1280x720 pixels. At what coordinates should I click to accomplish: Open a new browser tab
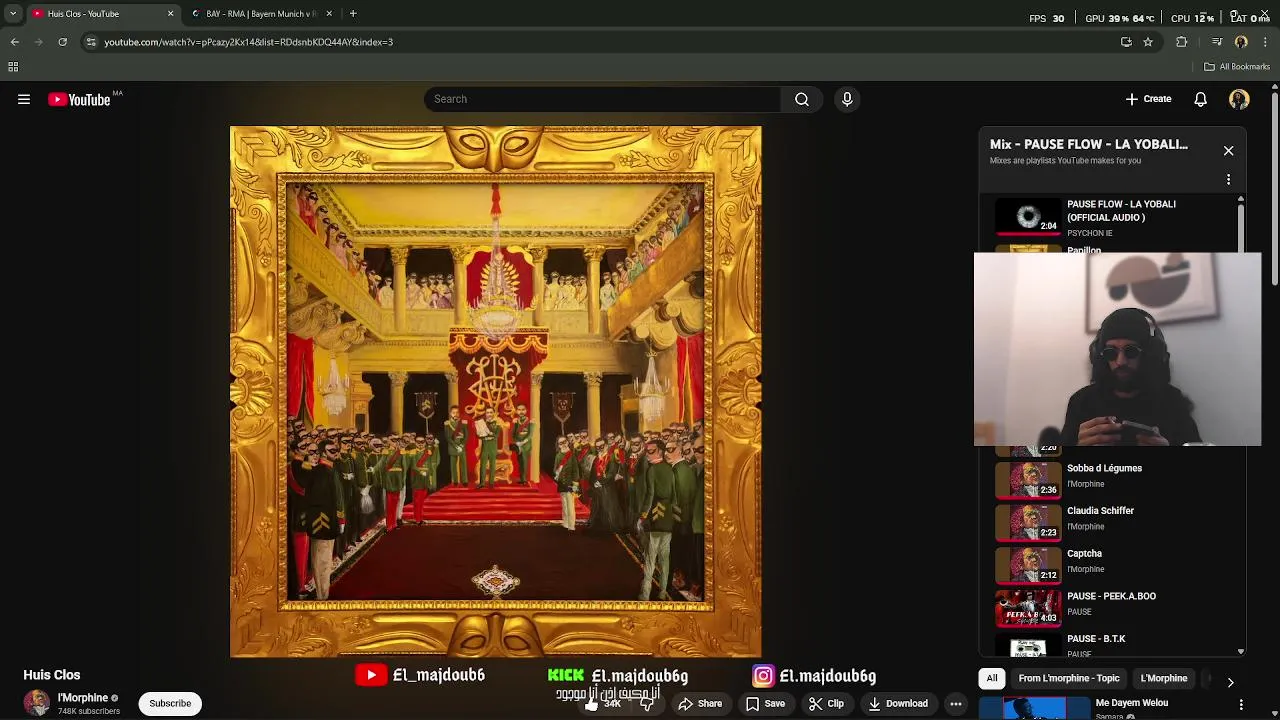[353, 14]
